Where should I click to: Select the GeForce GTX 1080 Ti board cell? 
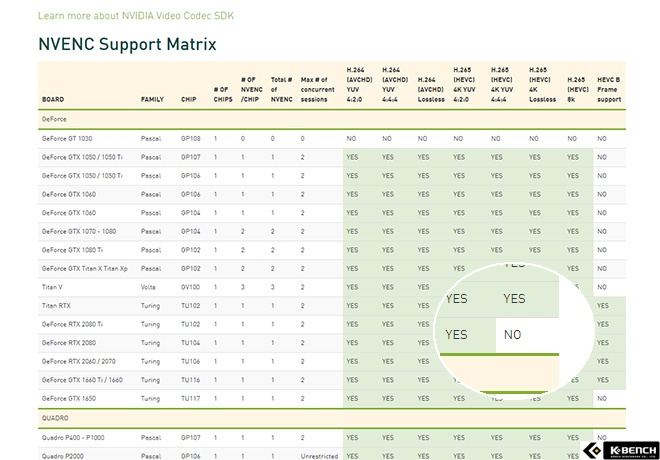tap(72, 250)
